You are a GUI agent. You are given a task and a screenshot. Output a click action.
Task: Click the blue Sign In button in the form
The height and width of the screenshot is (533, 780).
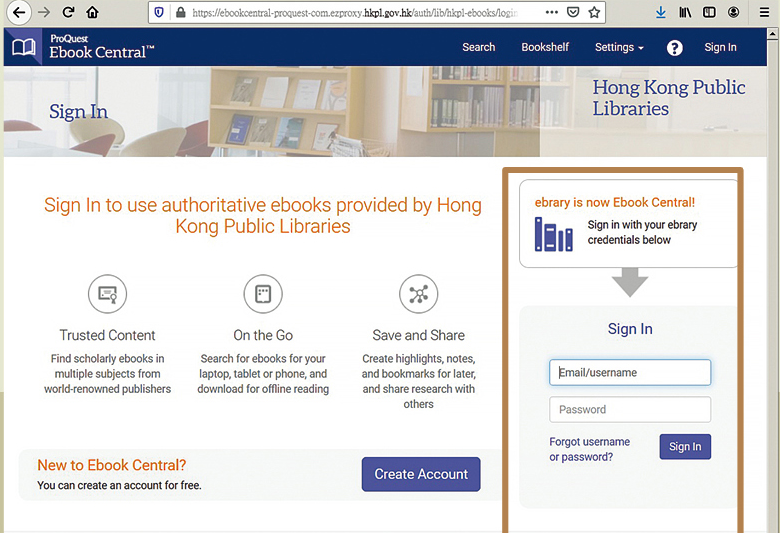pos(685,446)
